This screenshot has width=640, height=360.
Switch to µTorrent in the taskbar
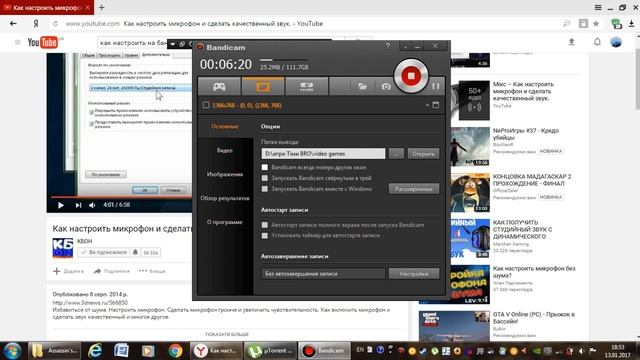pyautogui.click(x=270, y=351)
